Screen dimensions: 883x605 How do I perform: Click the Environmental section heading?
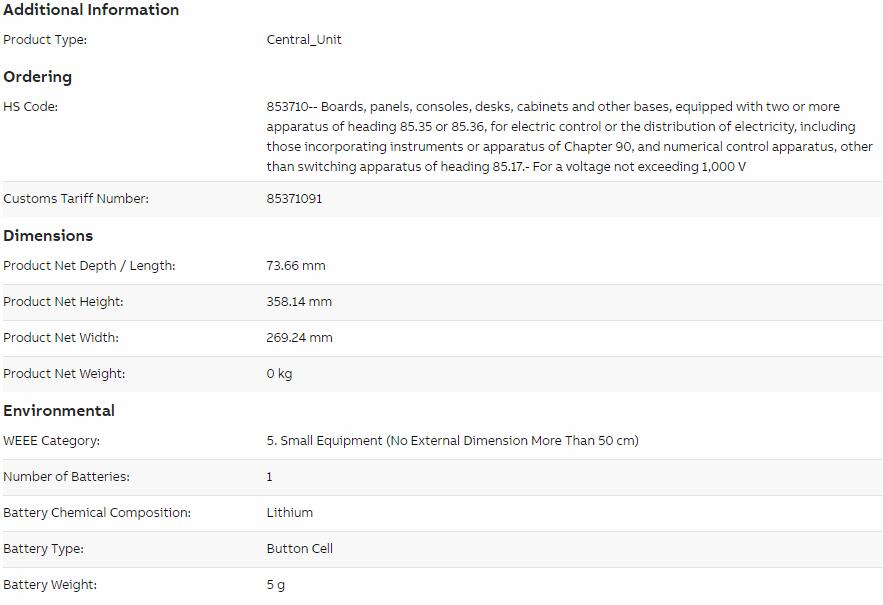59,411
